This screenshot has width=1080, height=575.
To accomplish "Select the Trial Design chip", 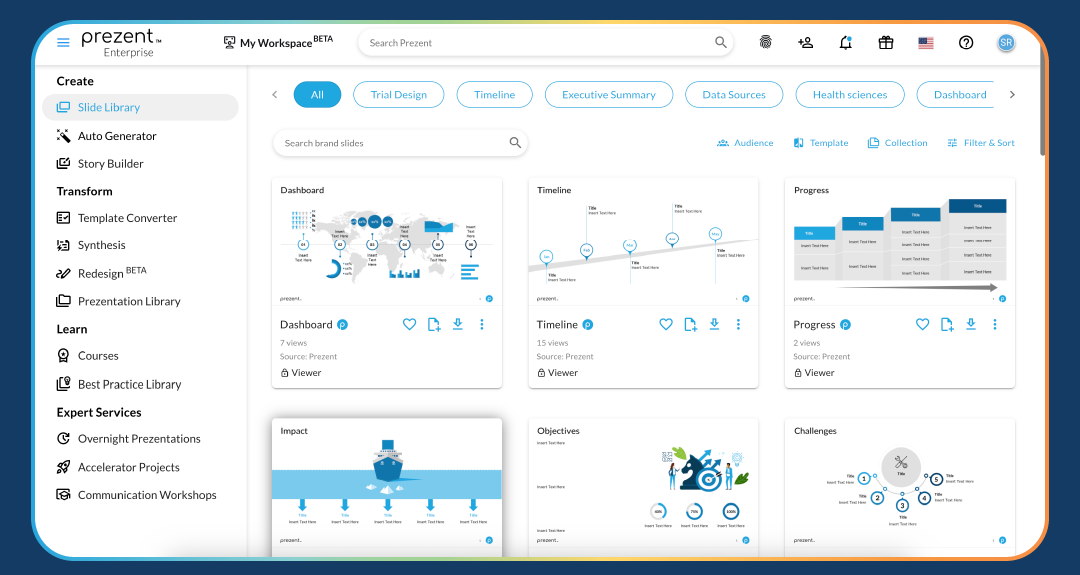I will tap(399, 94).
